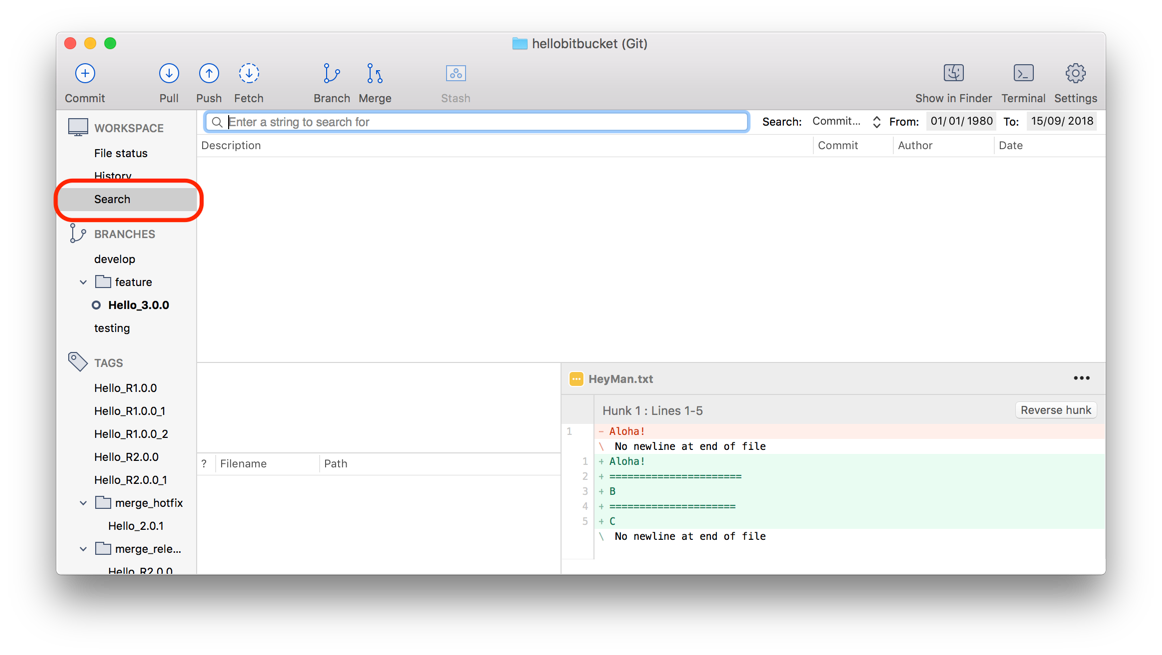Pull changes with the Pull icon
1162x655 pixels.
(x=169, y=73)
